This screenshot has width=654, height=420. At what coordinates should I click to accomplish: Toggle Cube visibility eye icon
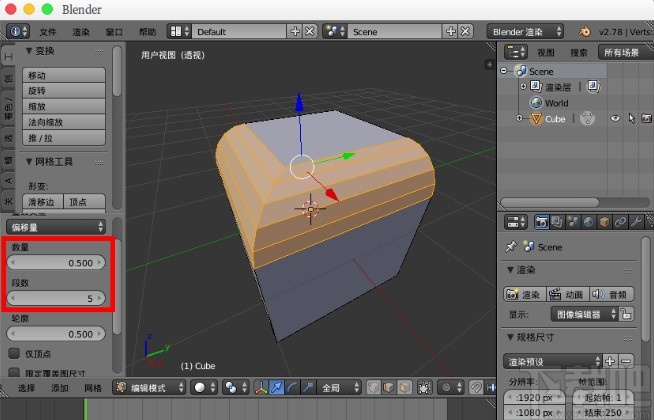615,118
